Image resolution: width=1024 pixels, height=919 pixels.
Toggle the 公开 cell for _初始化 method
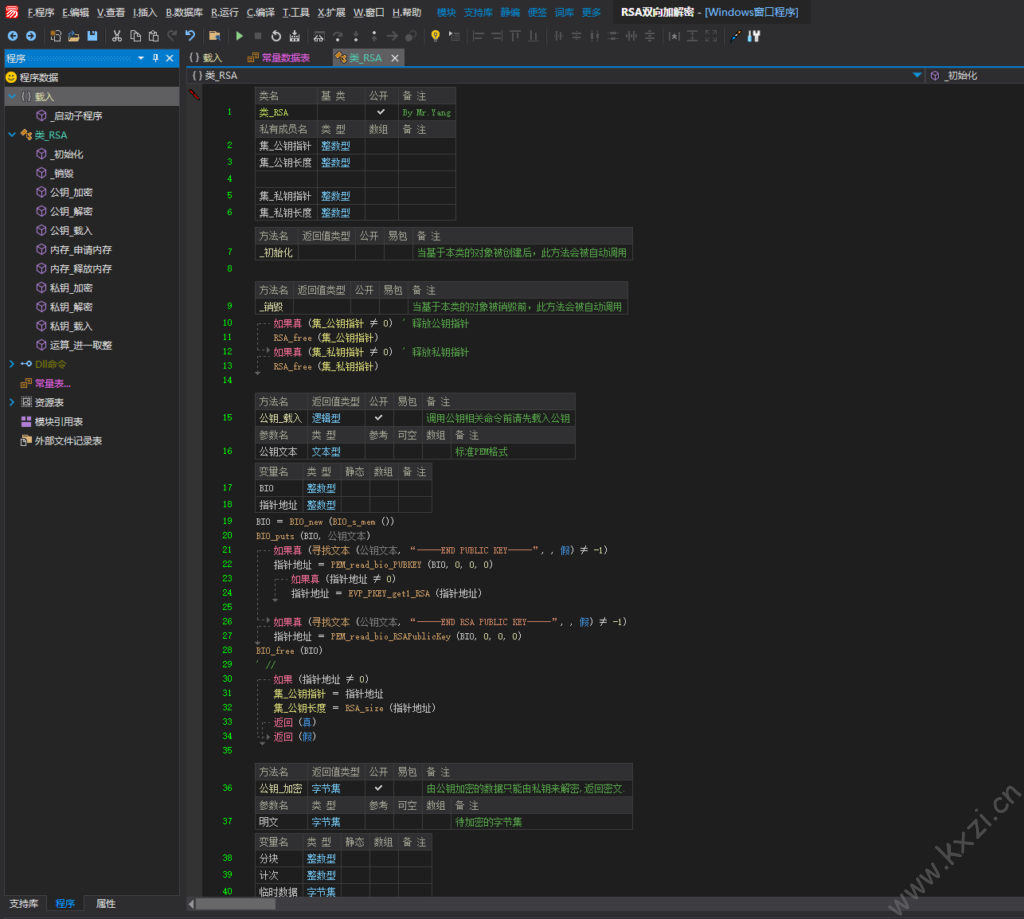click(370, 252)
